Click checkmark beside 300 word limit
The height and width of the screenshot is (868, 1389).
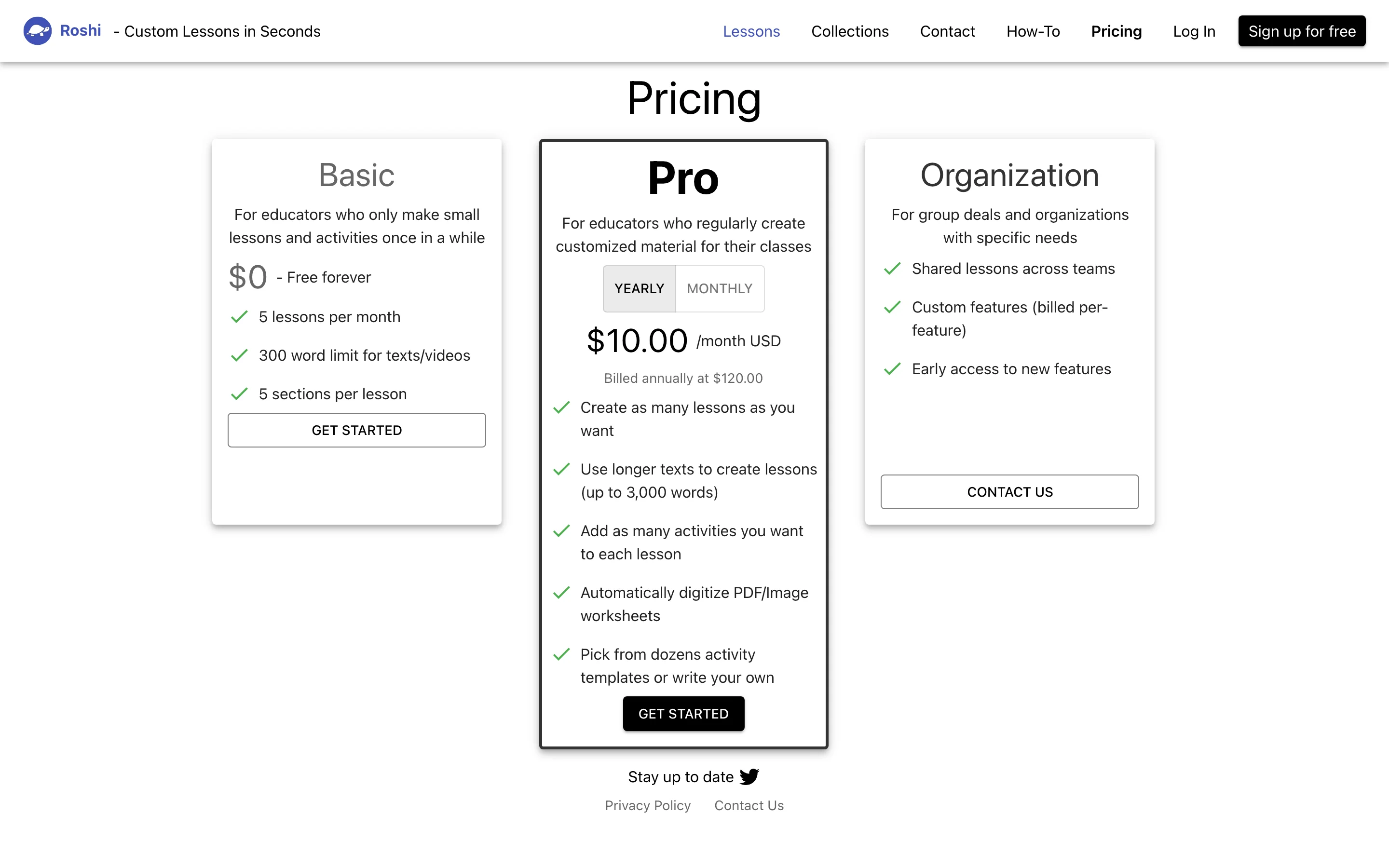[239, 355]
